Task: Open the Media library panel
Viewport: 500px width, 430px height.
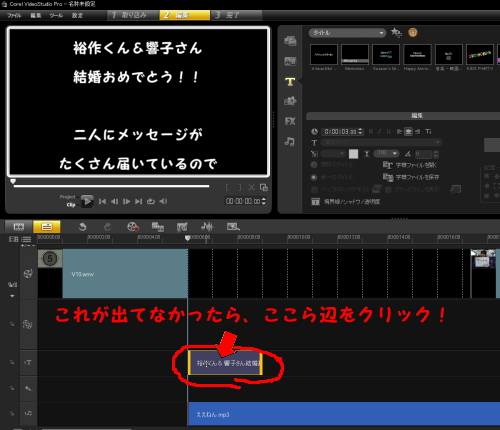Action: pos(290,41)
